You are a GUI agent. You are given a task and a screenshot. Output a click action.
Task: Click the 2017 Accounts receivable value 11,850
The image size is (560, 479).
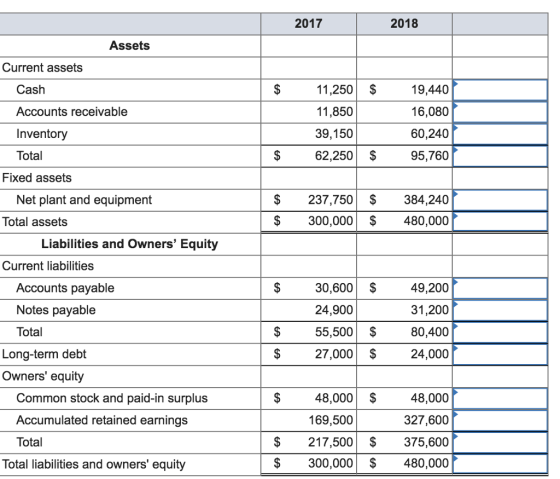335,112
